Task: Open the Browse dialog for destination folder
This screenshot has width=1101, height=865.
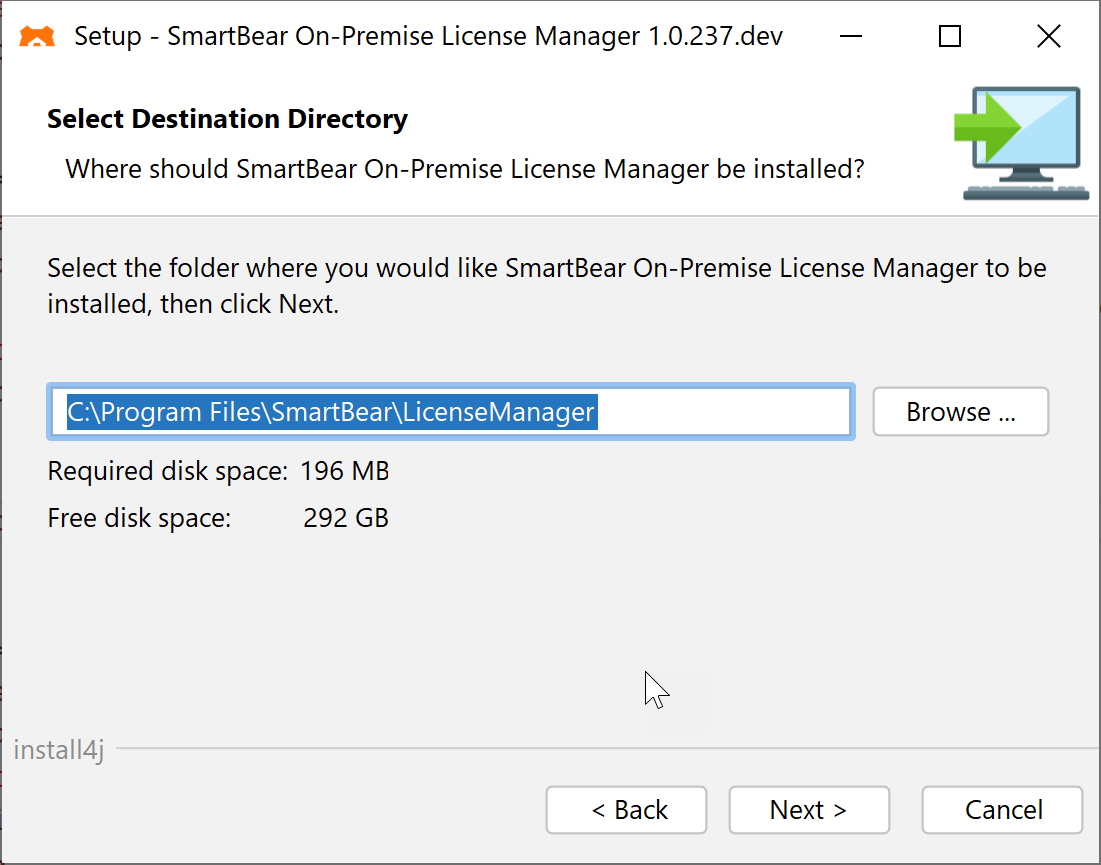Action: point(959,411)
